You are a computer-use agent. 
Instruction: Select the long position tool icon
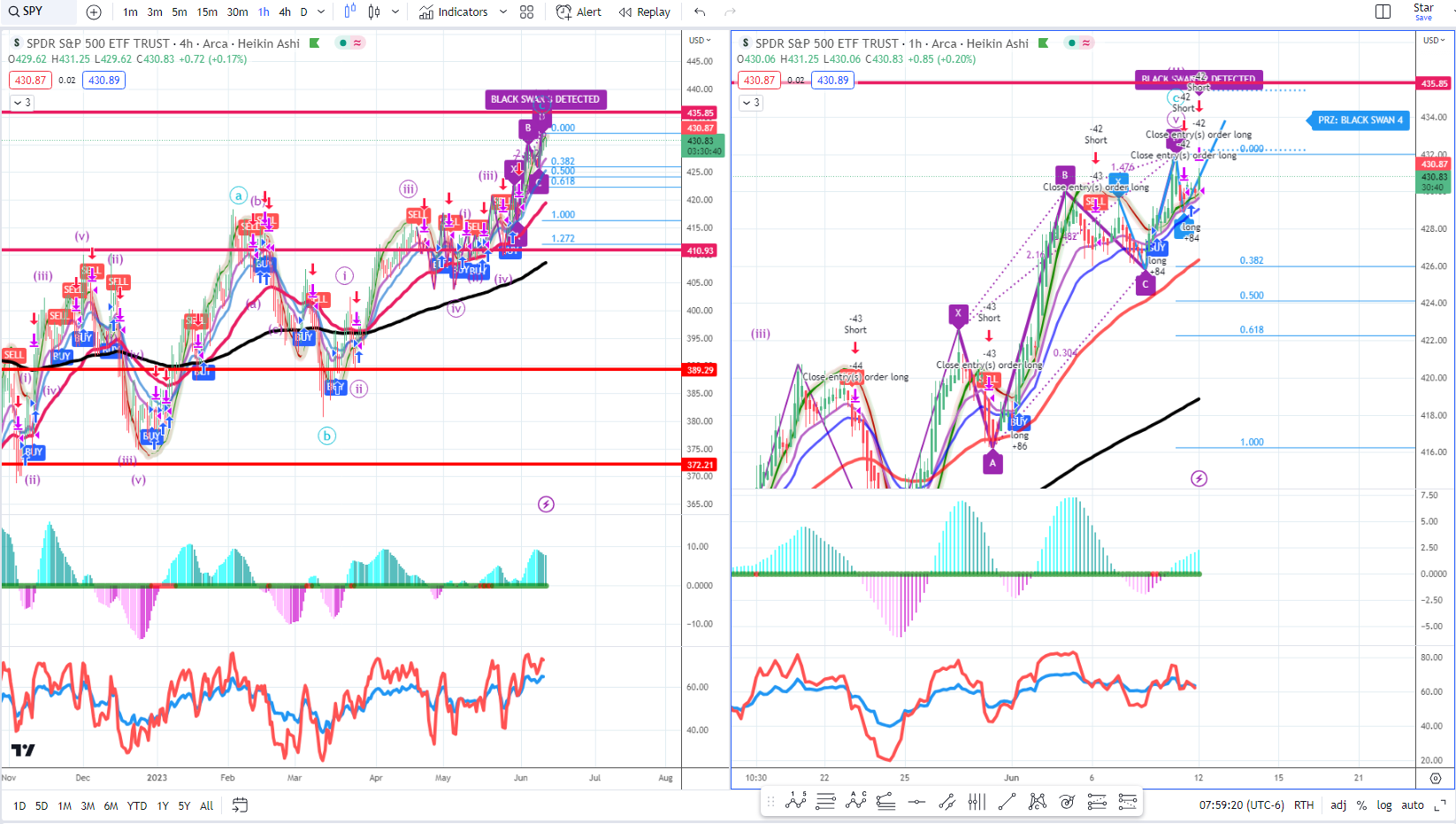(x=1097, y=802)
